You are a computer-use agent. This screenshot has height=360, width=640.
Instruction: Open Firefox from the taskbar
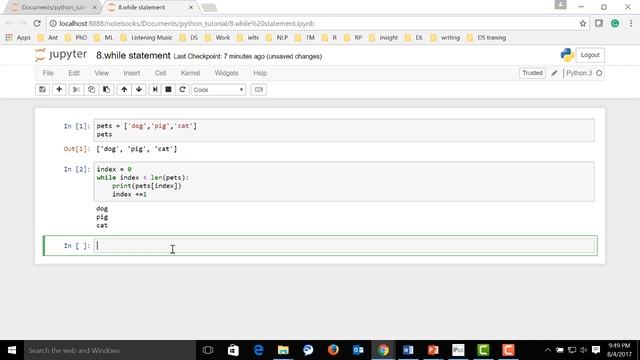[333, 350]
